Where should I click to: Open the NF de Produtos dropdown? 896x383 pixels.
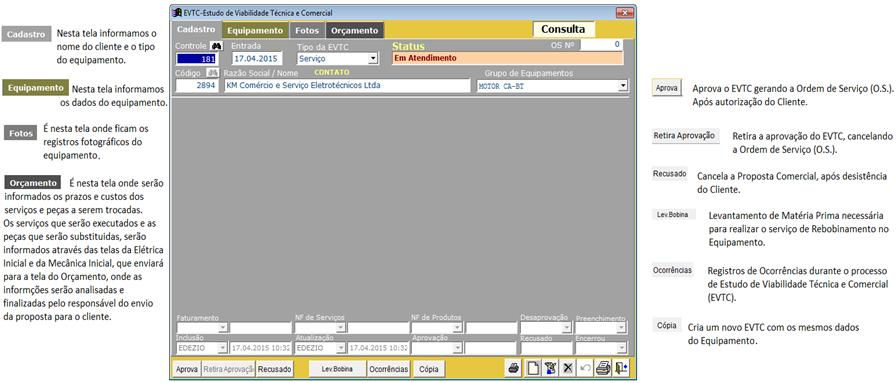457,328
